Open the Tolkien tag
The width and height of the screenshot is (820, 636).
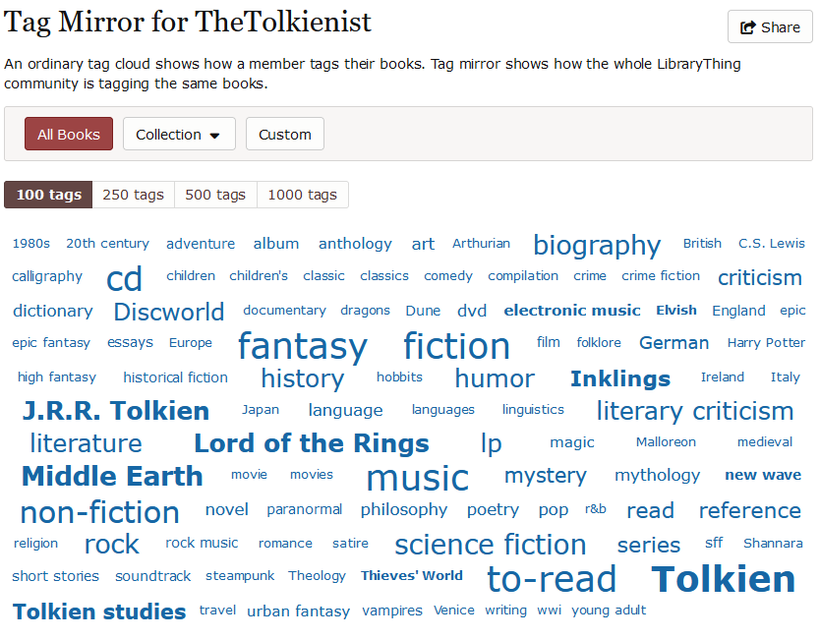coord(723,579)
